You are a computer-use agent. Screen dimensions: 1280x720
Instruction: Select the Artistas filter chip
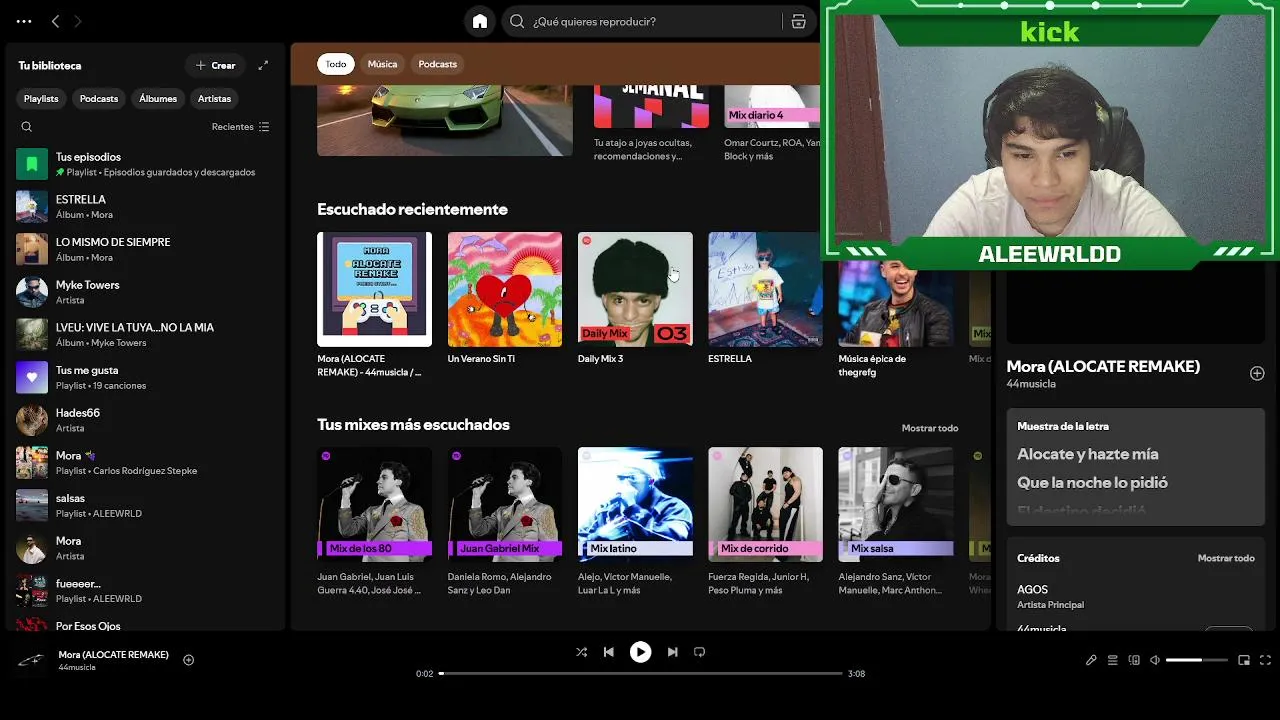(214, 99)
